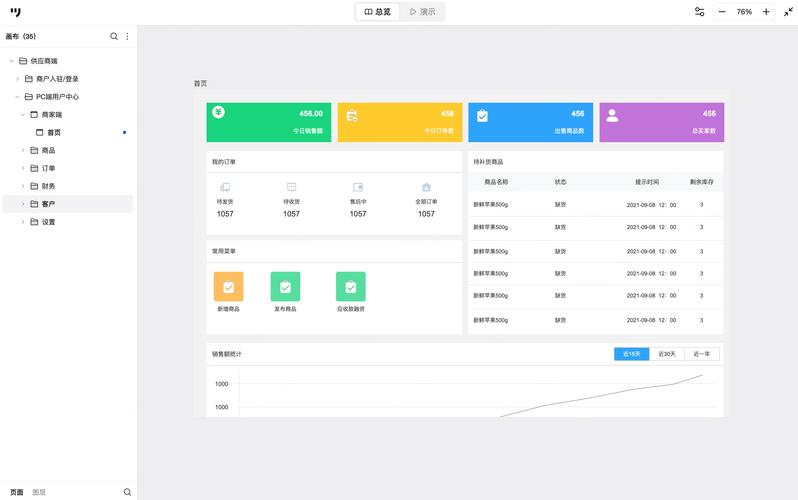Zoom in with the plus button
This screenshot has width=798, height=500.
[766, 12]
